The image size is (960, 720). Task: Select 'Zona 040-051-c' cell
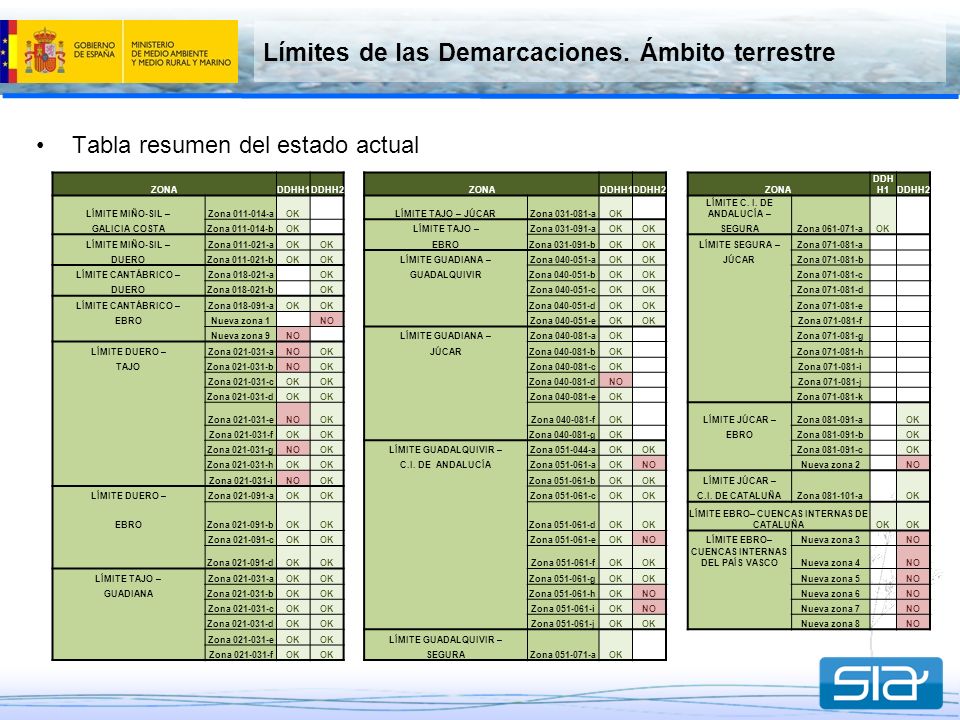[563, 289]
